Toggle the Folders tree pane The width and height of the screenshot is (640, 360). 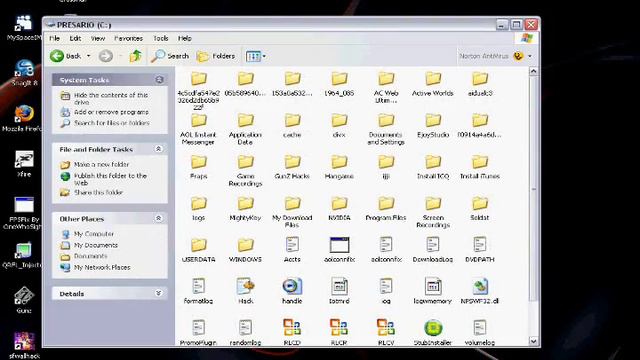point(216,56)
